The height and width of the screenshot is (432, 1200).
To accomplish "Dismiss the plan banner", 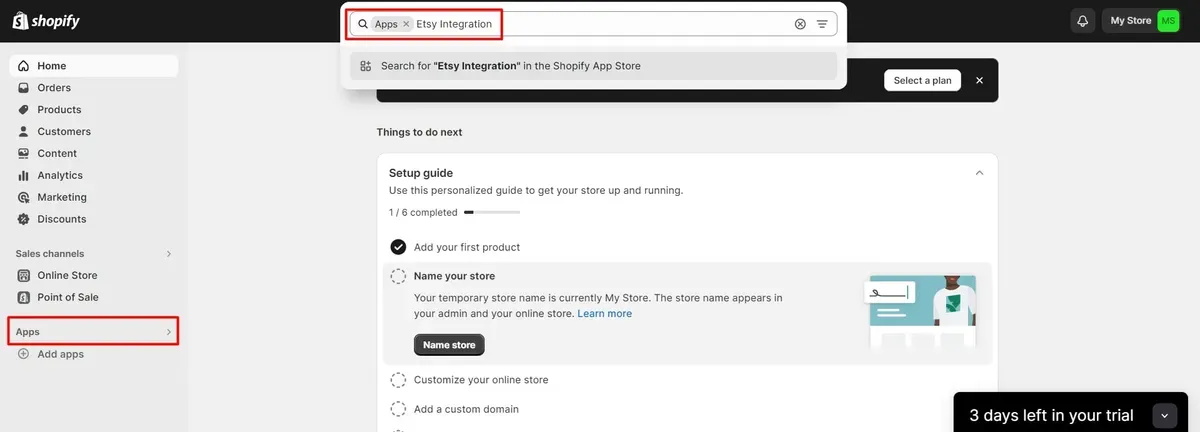I will point(979,80).
